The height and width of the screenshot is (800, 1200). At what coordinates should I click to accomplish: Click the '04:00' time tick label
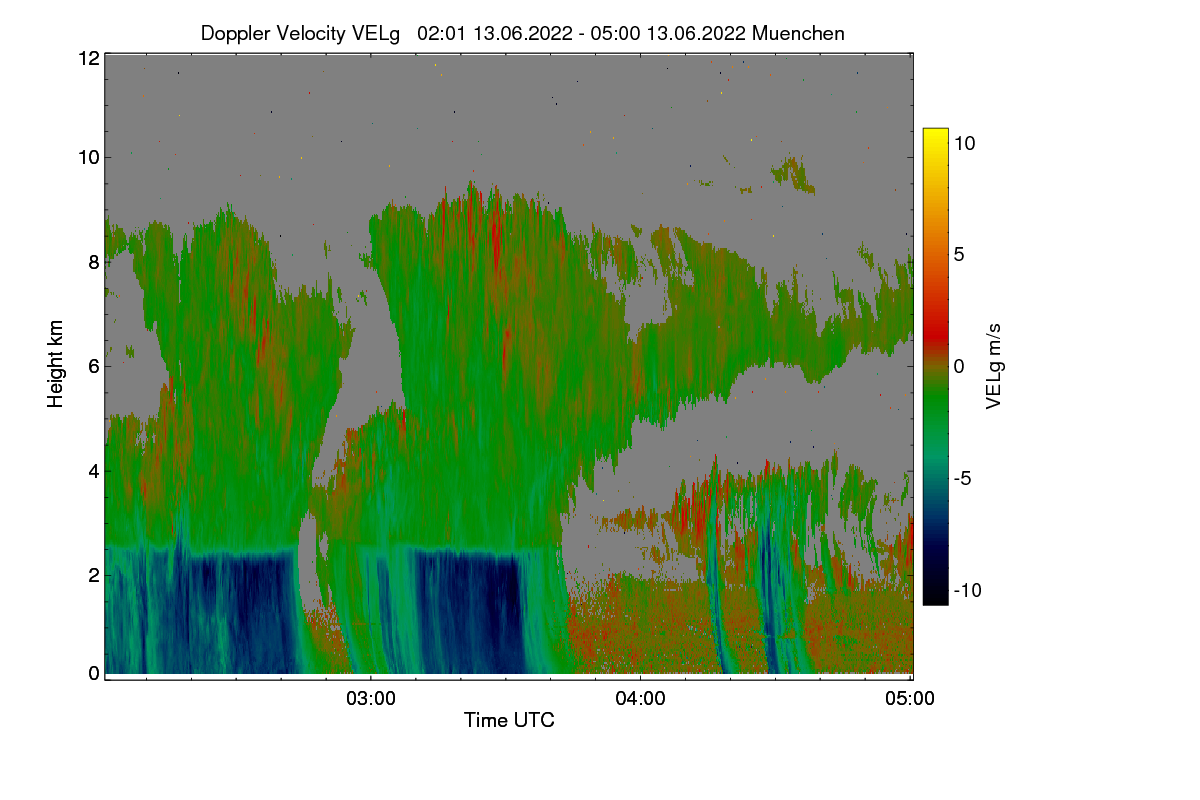640,699
